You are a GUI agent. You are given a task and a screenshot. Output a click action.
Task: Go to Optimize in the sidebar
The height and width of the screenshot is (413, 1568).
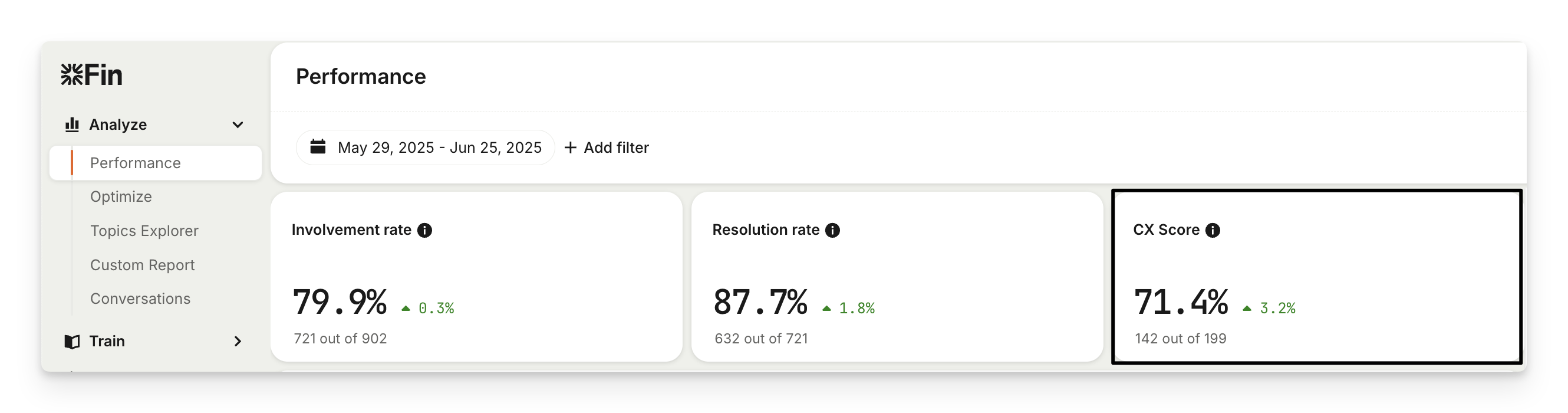pyautogui.click(x=121, y=196)
